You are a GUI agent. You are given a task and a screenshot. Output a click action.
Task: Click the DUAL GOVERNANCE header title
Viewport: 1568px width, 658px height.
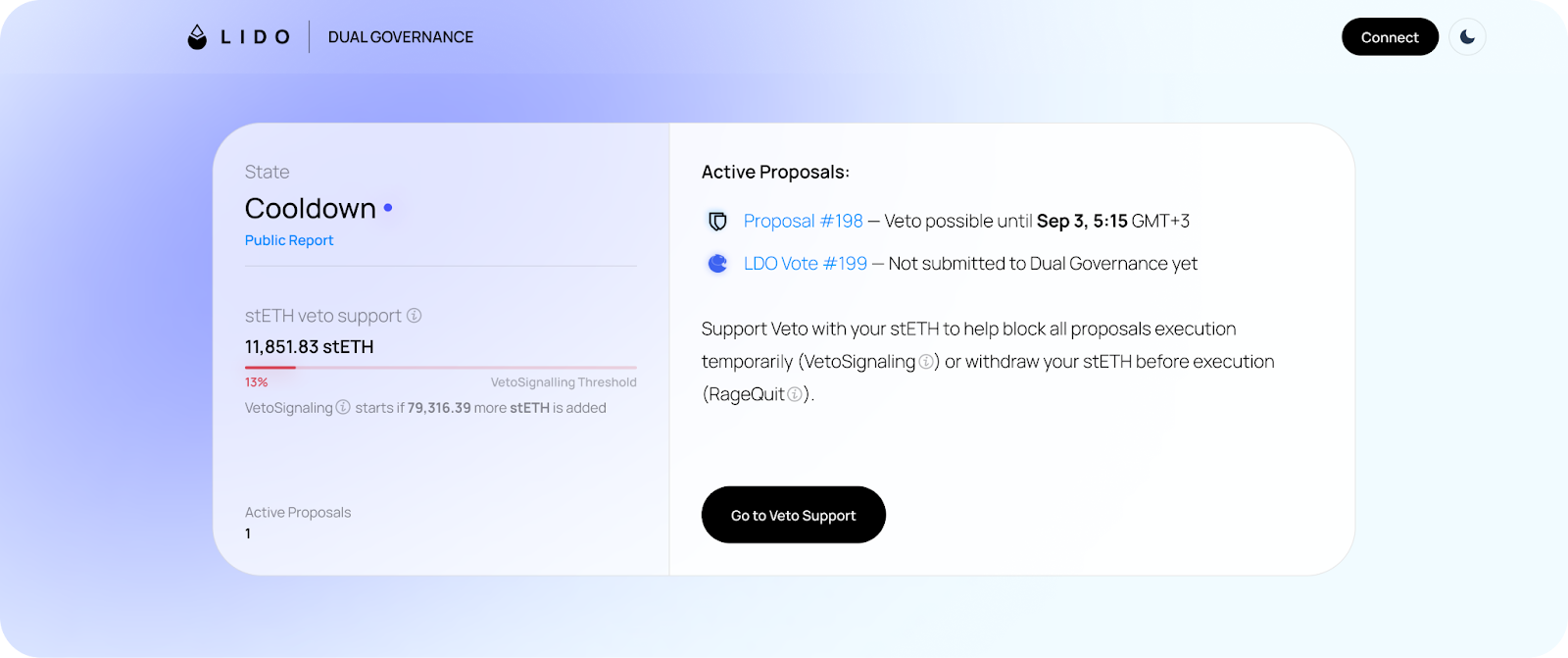(400, 37)
